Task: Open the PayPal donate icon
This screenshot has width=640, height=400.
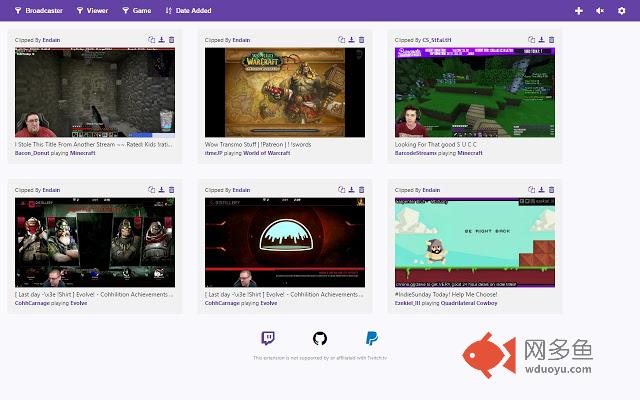Action: point(371,338)
